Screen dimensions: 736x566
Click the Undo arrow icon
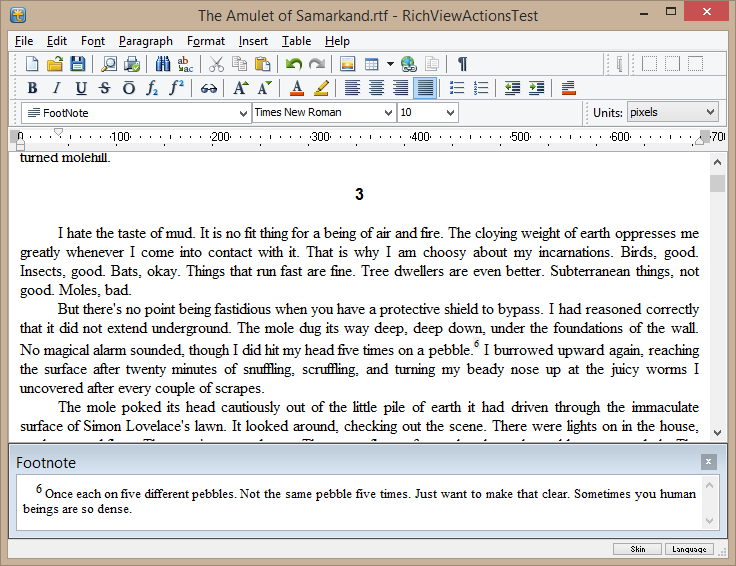293,64
